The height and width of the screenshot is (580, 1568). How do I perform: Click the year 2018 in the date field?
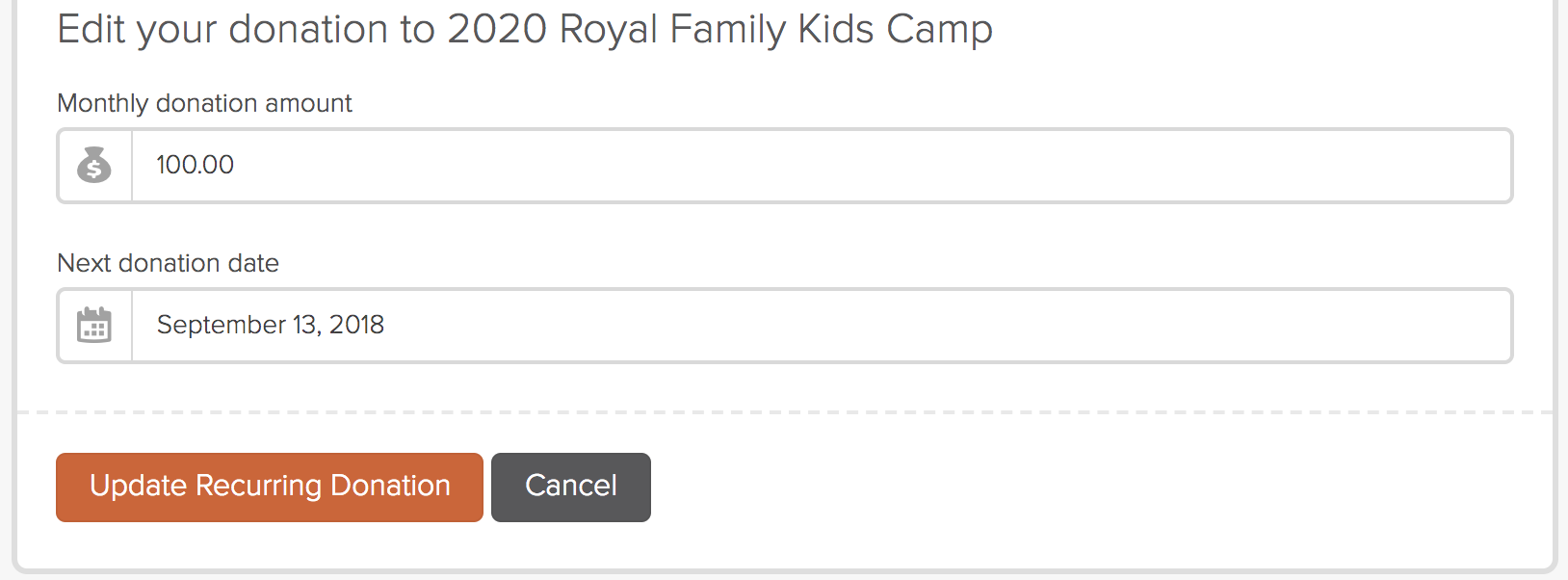tap(357, 325)
